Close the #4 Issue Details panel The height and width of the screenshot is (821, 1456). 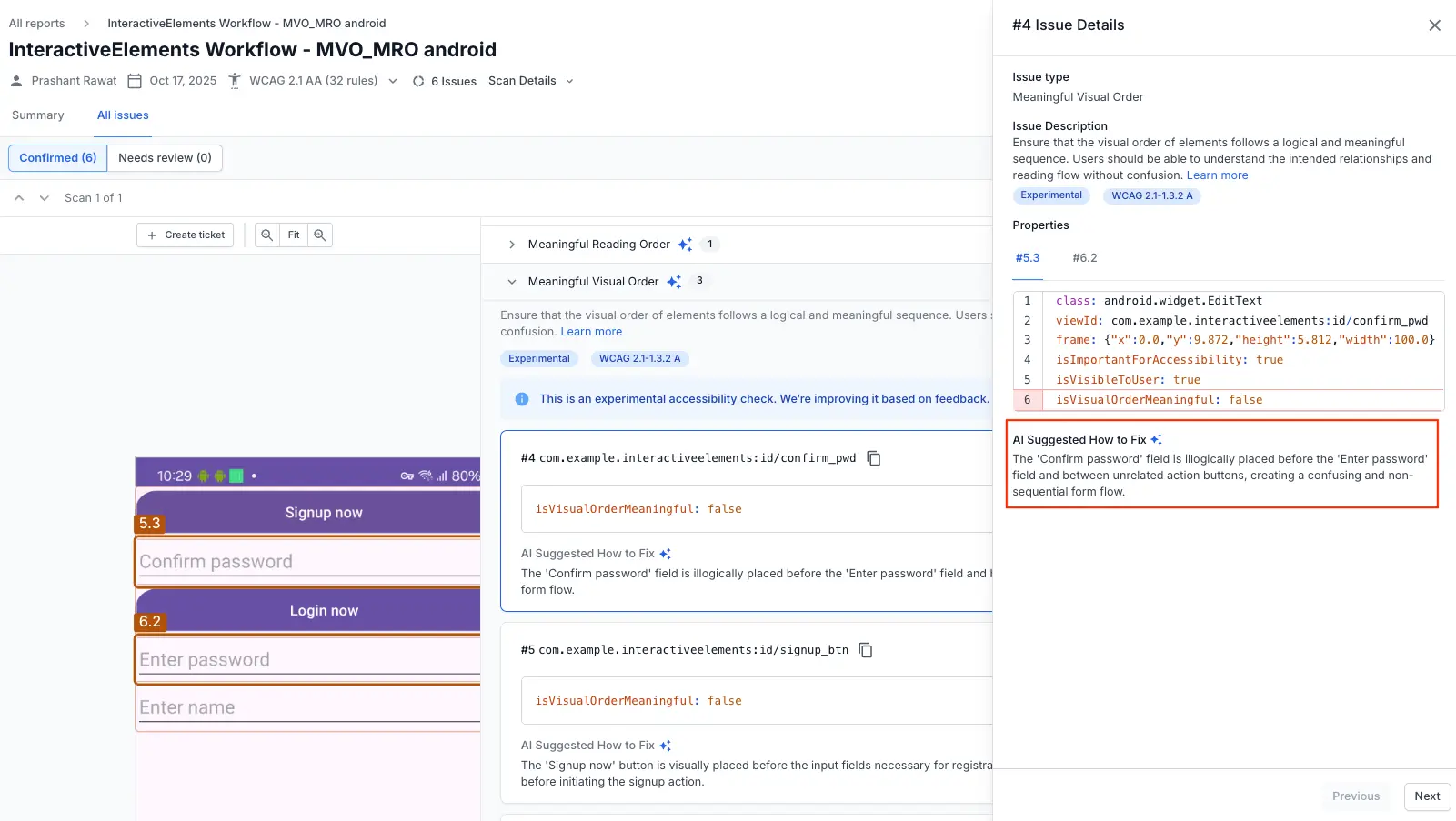[1434, 25]
